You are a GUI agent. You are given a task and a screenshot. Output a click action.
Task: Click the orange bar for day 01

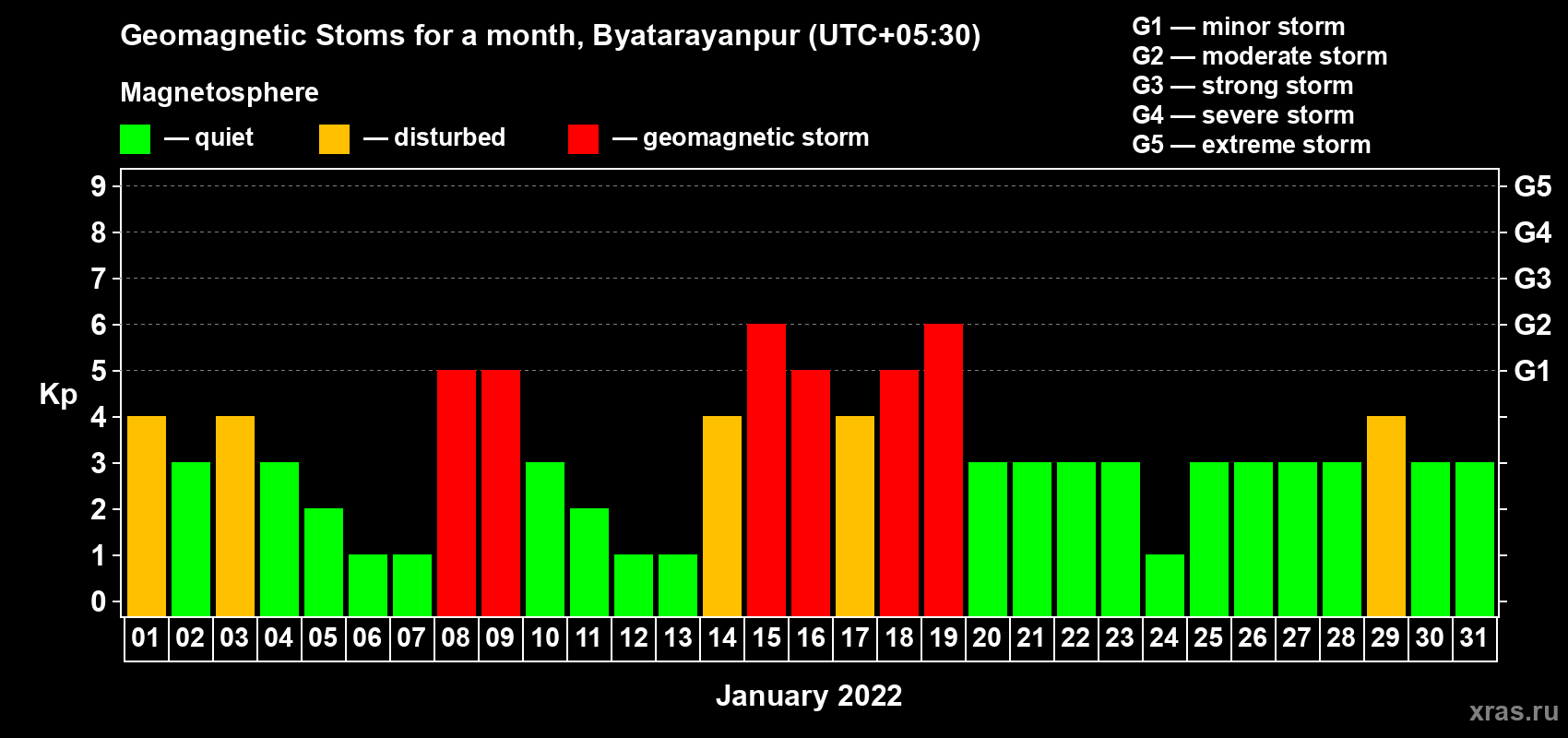point(147,517)
